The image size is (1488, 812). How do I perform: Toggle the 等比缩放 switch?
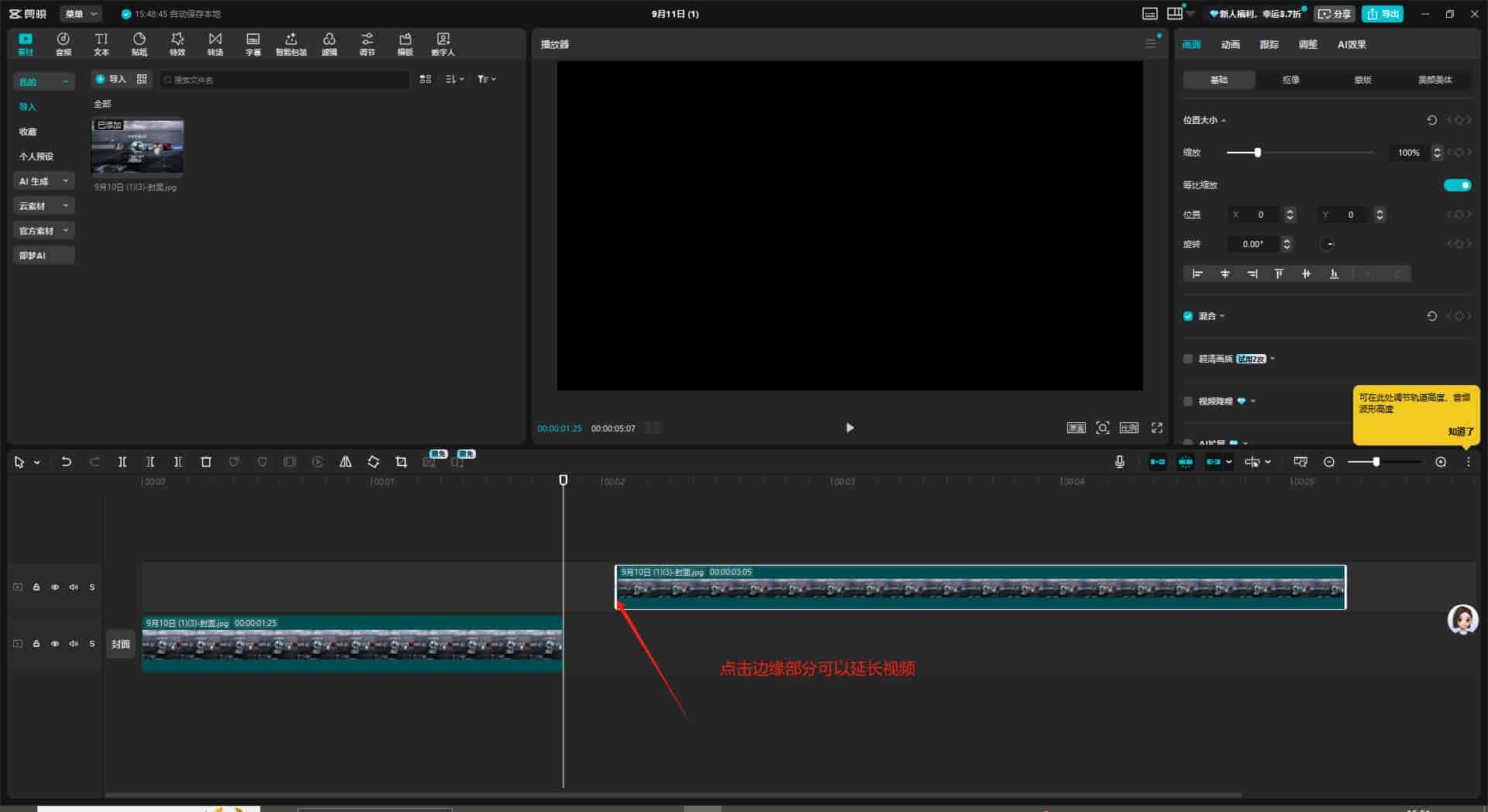tap(1457, 185)
